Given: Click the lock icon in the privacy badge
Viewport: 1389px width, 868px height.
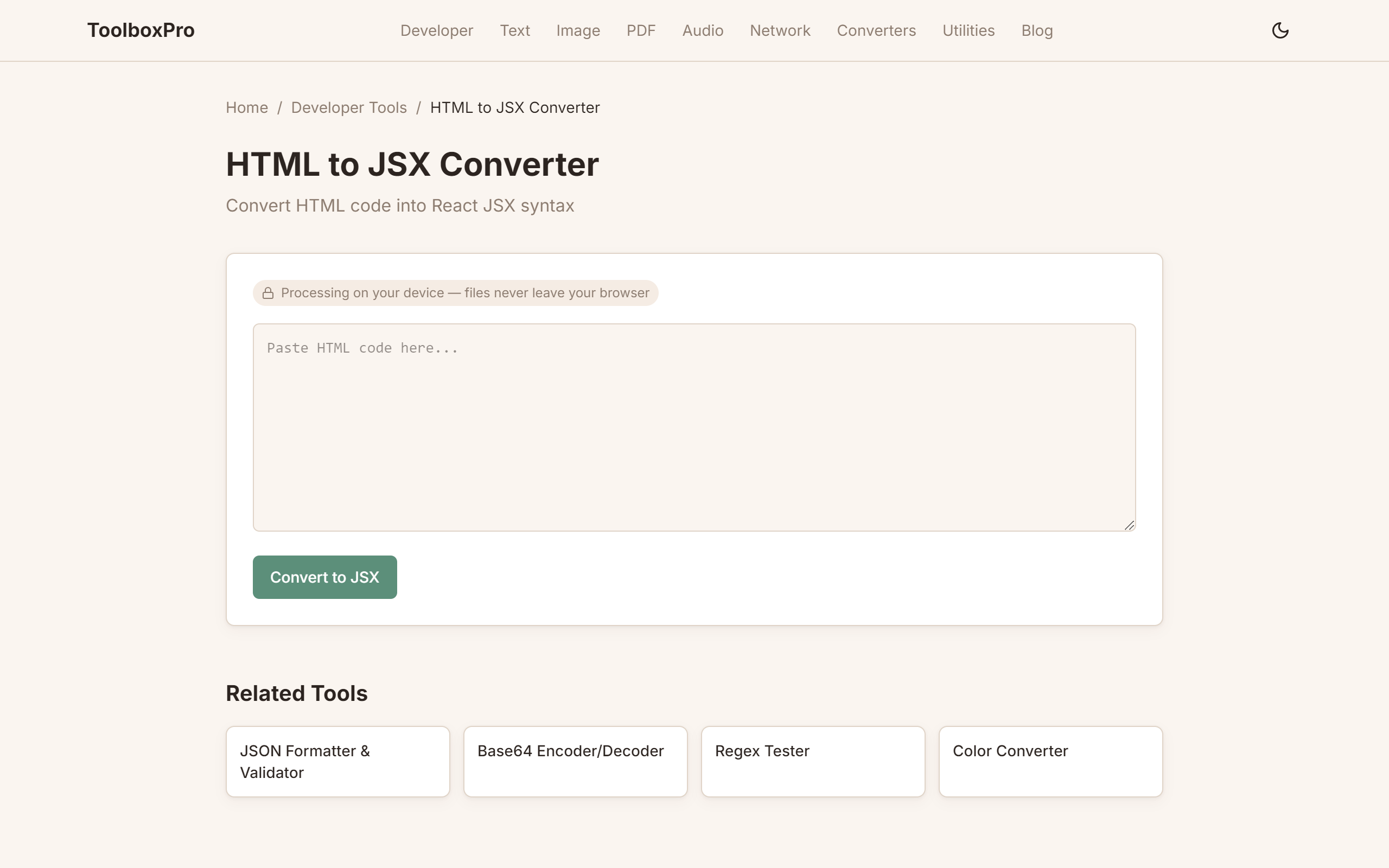Looking at the screenshot, I should coord(268,293).
